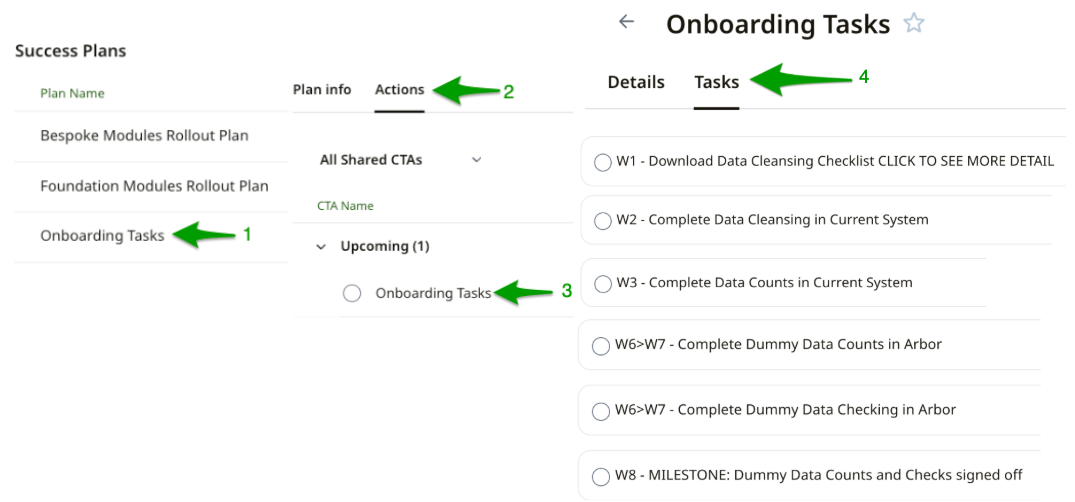Image resolution: width=1075 pixels, height=502 pixels.
Task: Check off W3 Complete Data Counts task
Action: [x=603, y=285]
